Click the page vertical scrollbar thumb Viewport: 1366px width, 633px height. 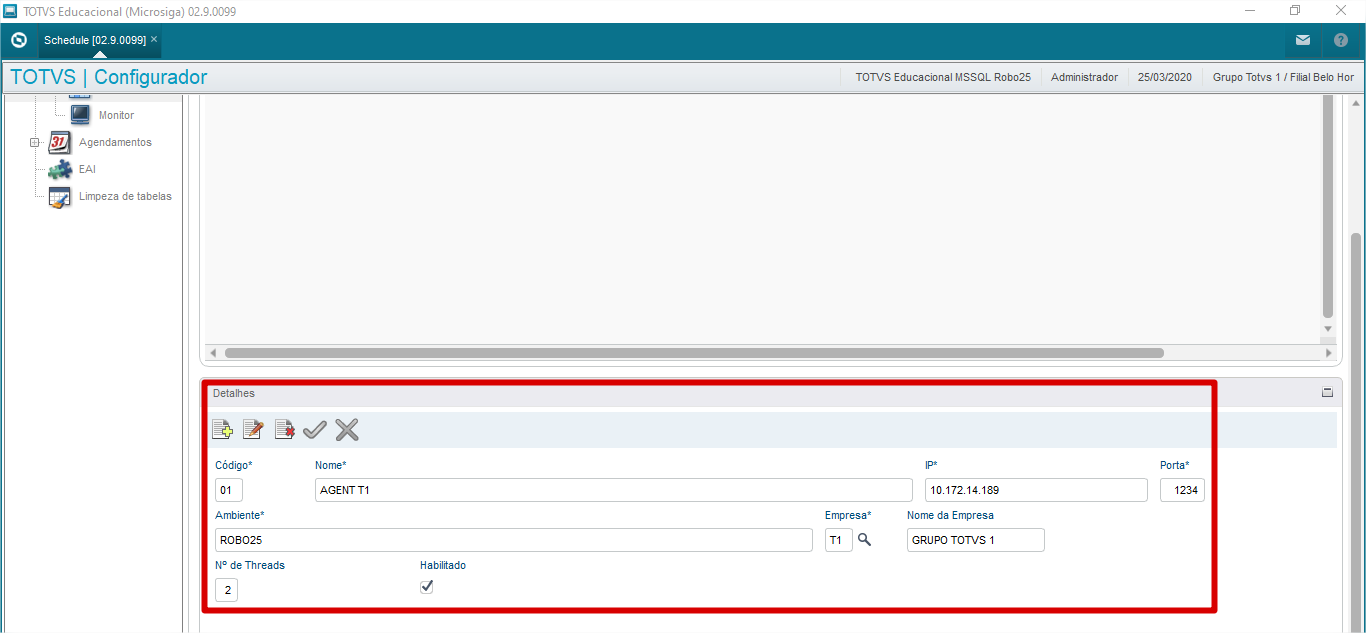[1356, 432]
